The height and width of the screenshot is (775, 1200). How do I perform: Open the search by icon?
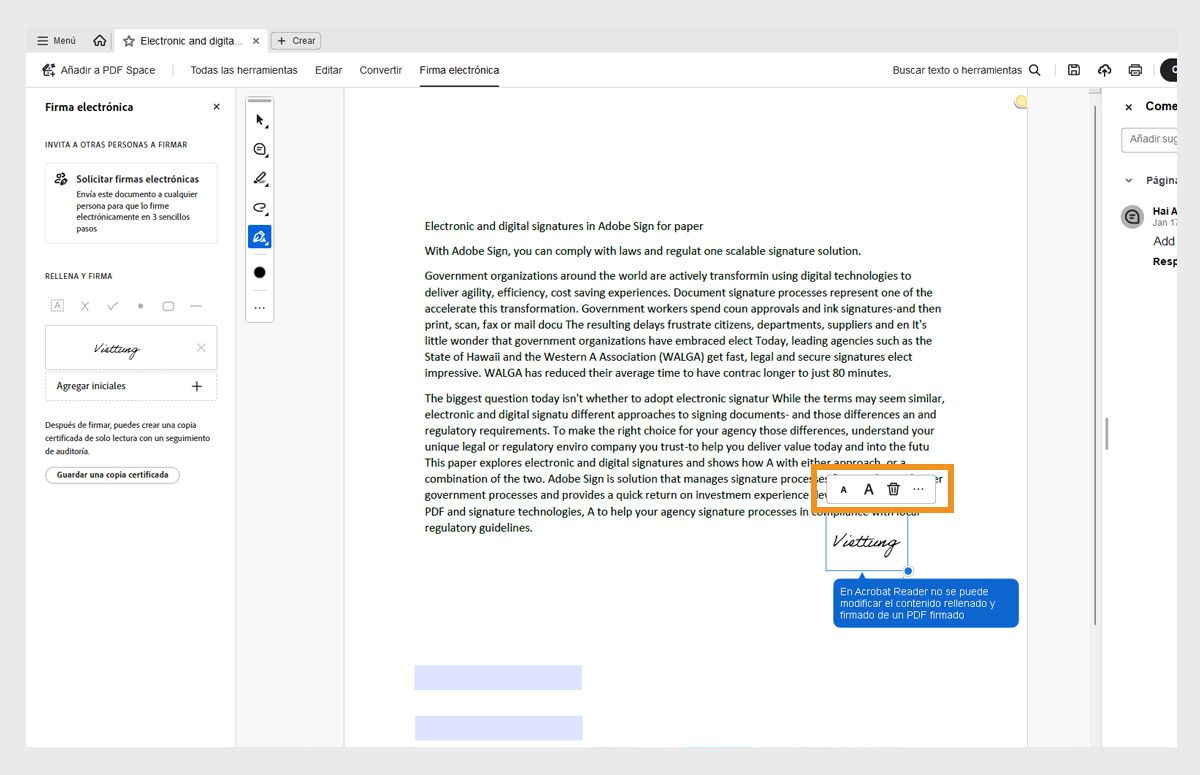(1034, 70)
